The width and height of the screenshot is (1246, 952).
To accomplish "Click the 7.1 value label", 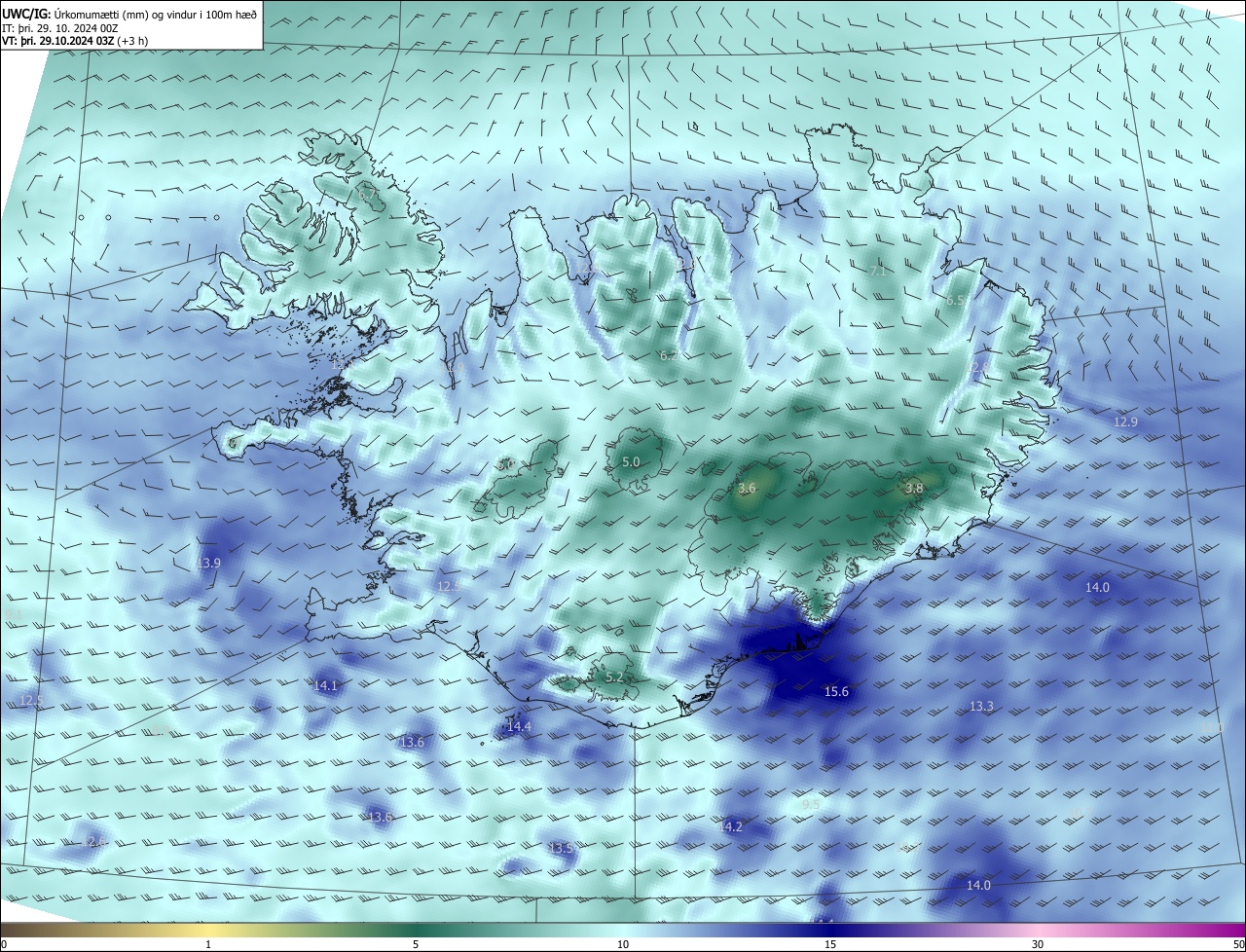I will coord(877,272).
